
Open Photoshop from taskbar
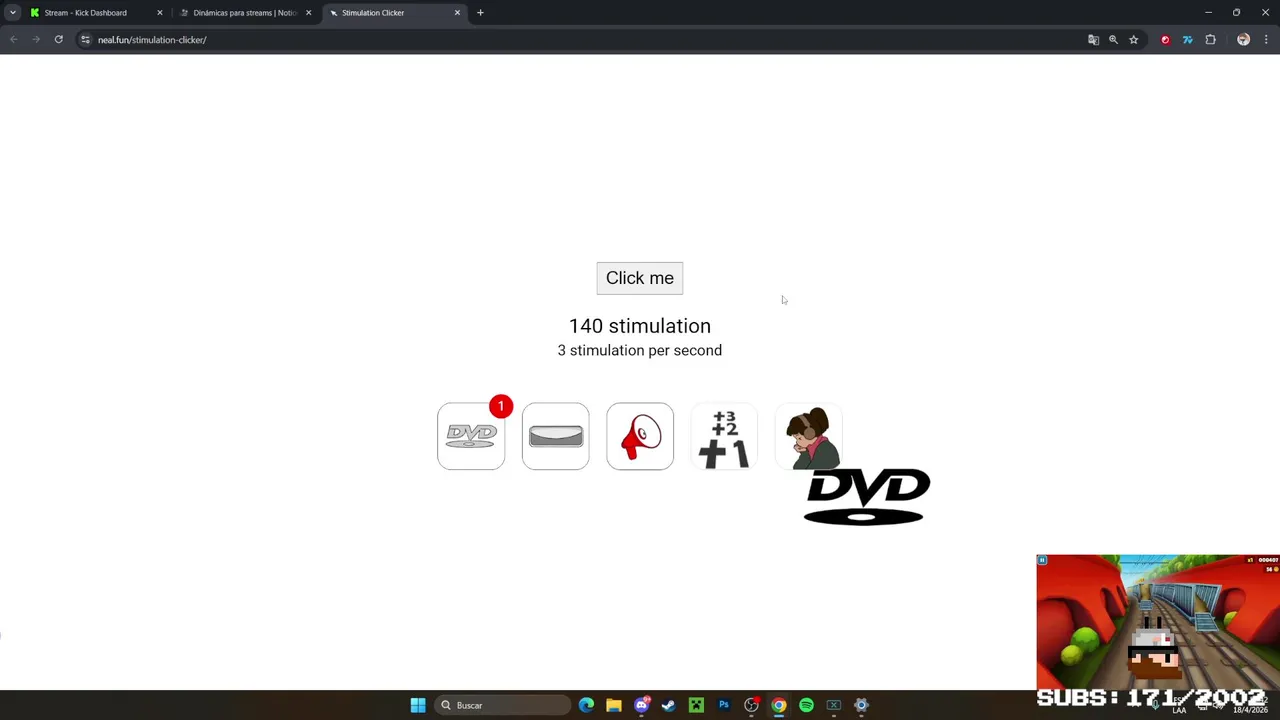(724, 705)
